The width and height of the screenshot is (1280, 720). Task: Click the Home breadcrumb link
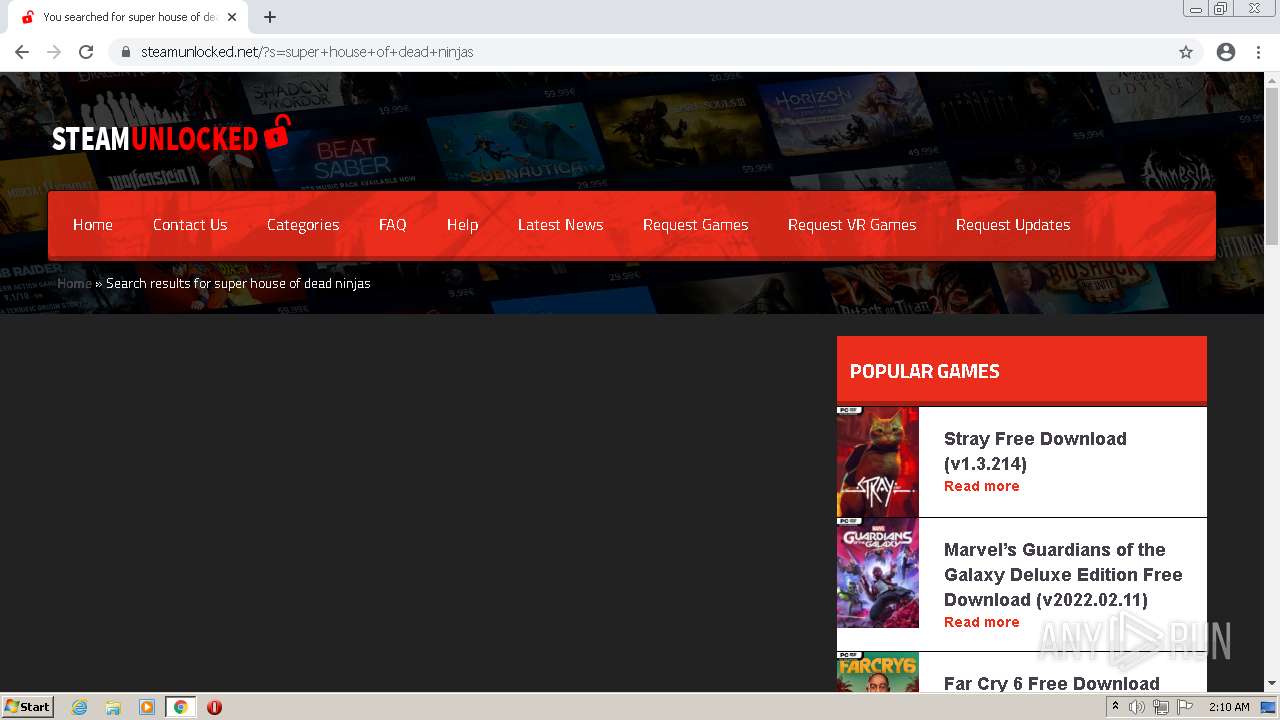pyautogui.click(x=74, y=283)
